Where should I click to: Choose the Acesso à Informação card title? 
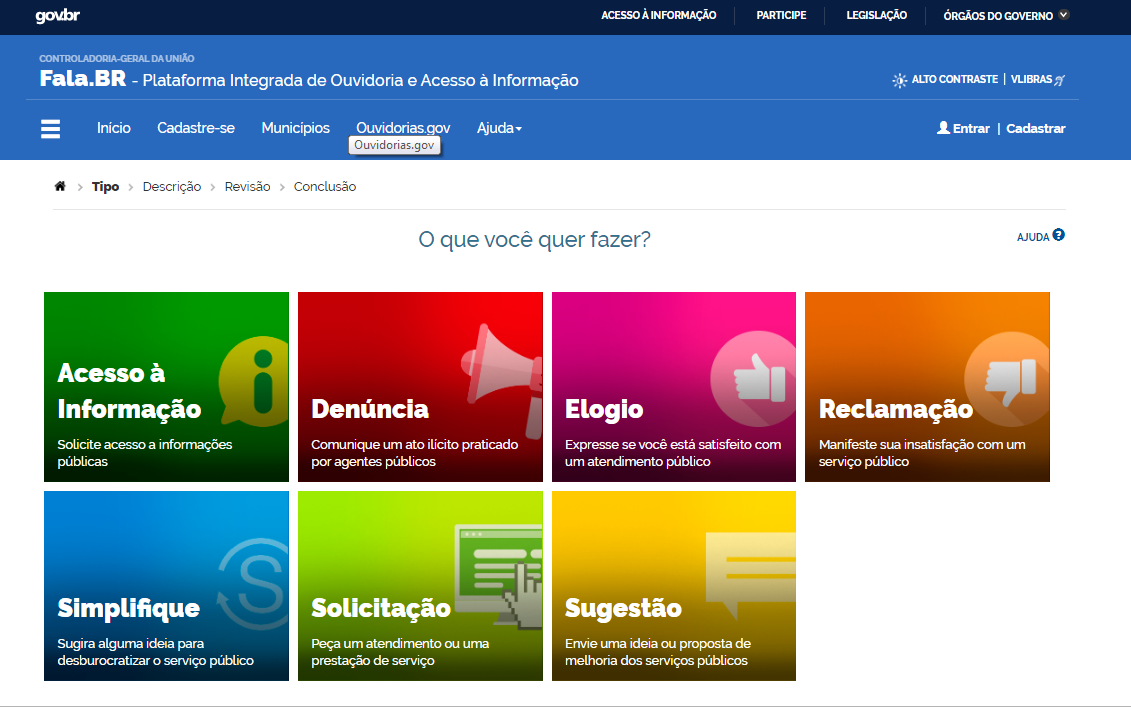[x=129, y=391]
